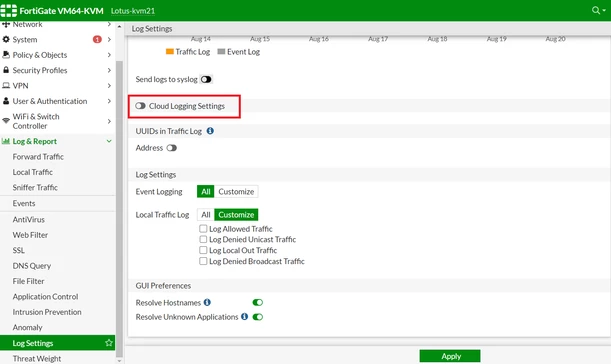The height and width of the screenshot is (364, 611).
Task: Expand Policy & Objects chevron
Action: (109, 55)
